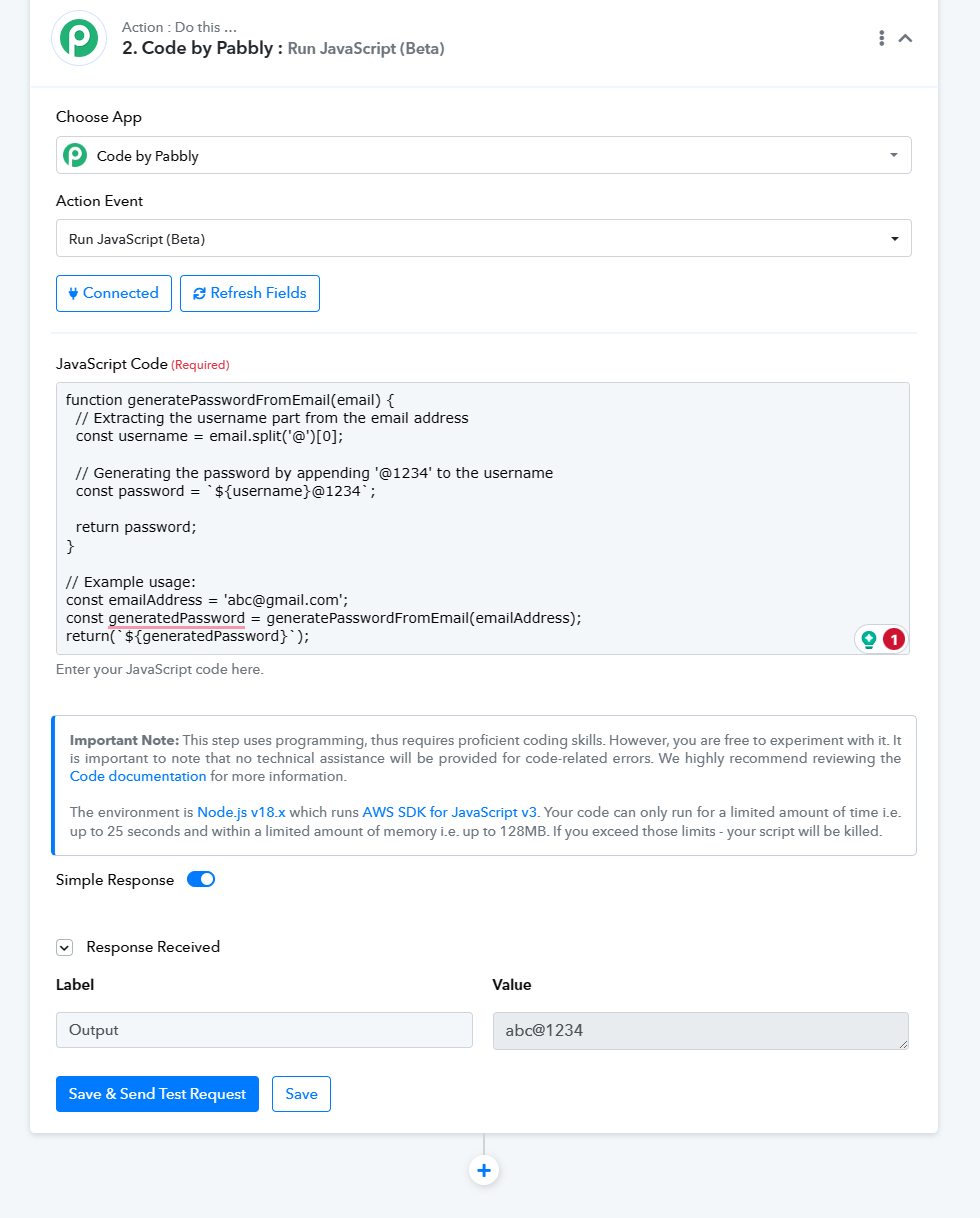The width and height of the screenshot is (980, 1218).
Task: Click the red error count badge
Action: [x=893, y=639]
